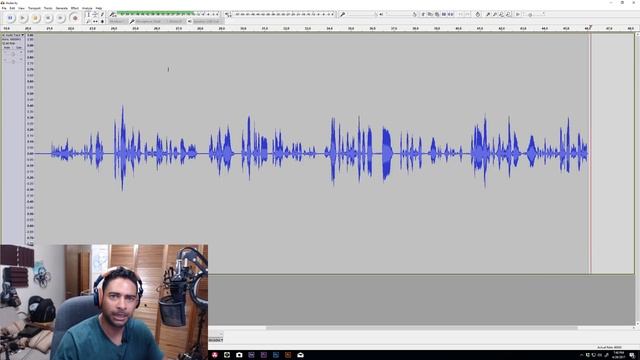640x360 pixels.
Task: Undo the last action
Action: 461,14
